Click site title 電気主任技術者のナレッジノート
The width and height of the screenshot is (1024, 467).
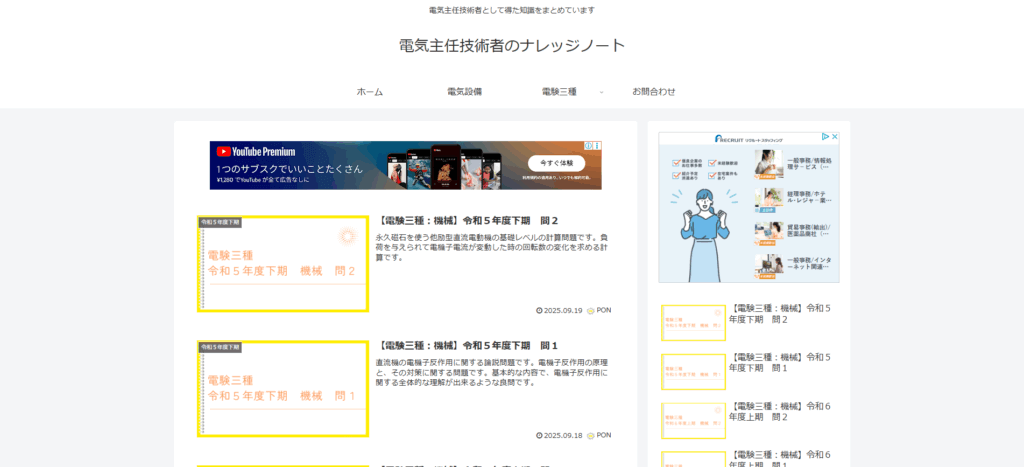[511, 46]
